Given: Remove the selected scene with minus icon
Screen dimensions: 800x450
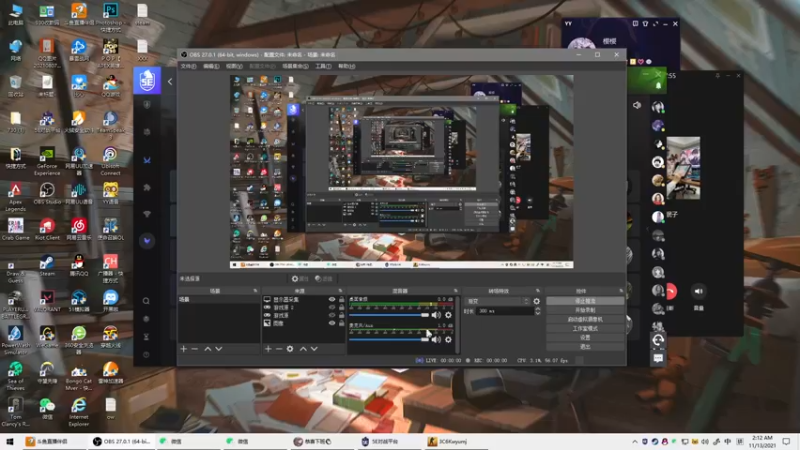Looking at the screenshot, I should [x=194, y=349].
